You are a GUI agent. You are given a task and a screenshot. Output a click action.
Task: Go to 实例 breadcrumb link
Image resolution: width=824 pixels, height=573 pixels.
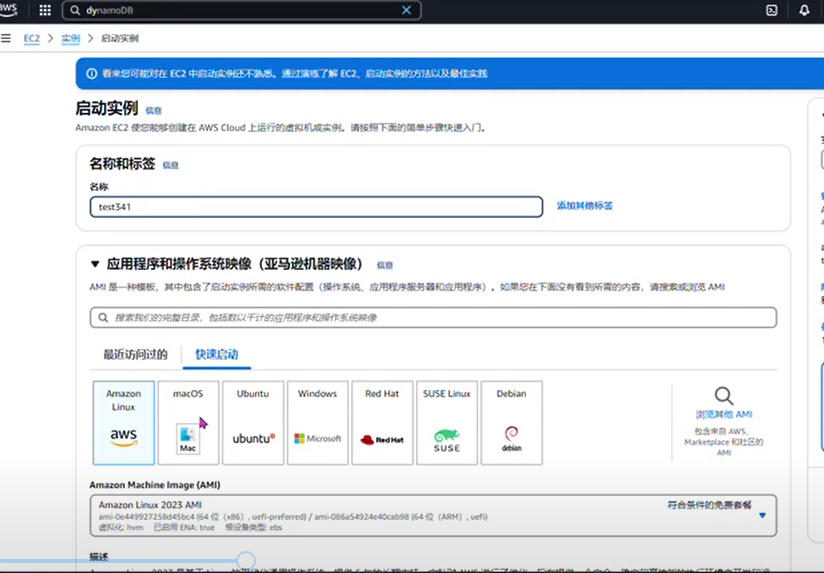coord(70,38)
